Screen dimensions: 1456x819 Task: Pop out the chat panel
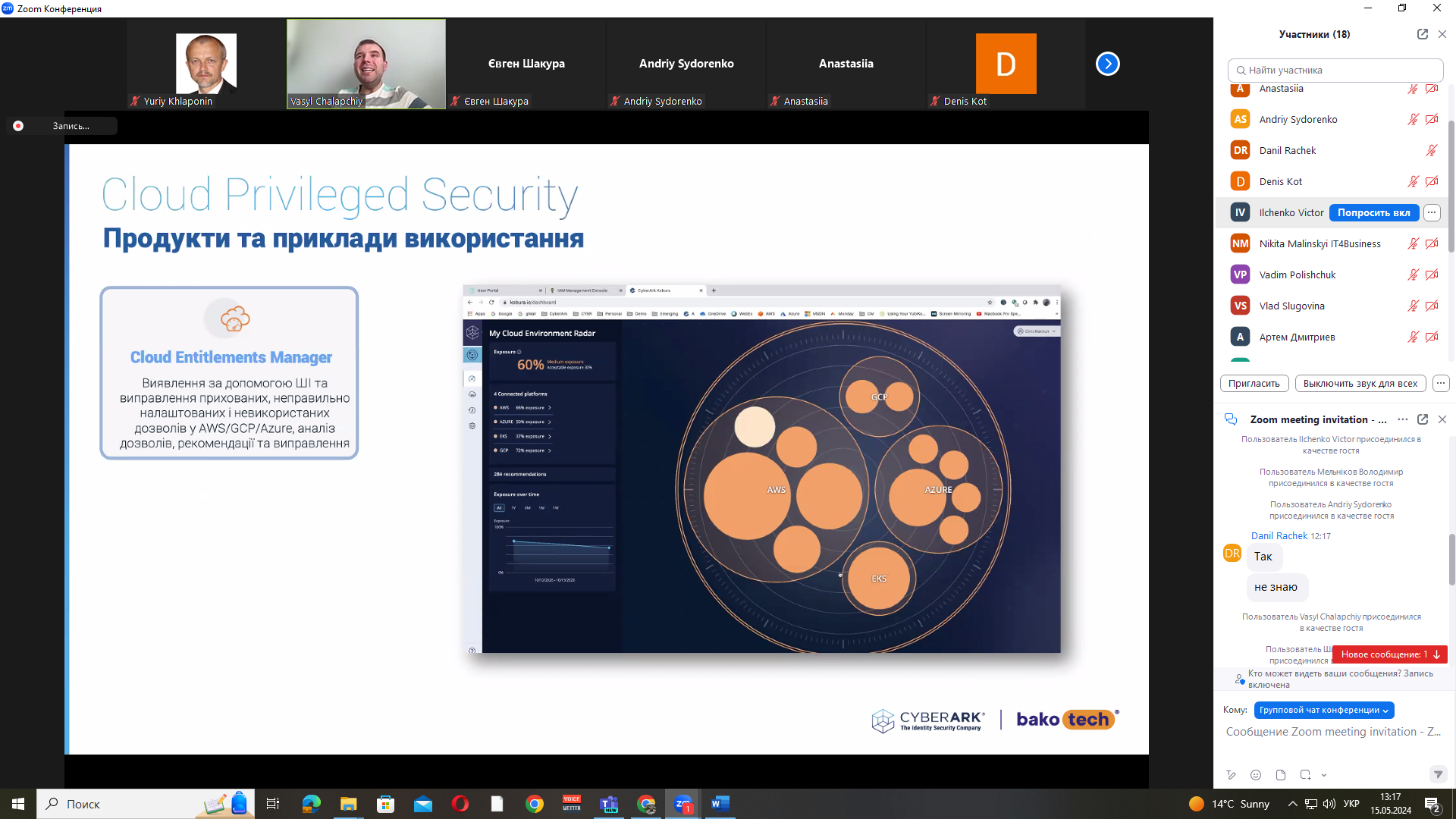(x=1422, y=419)
